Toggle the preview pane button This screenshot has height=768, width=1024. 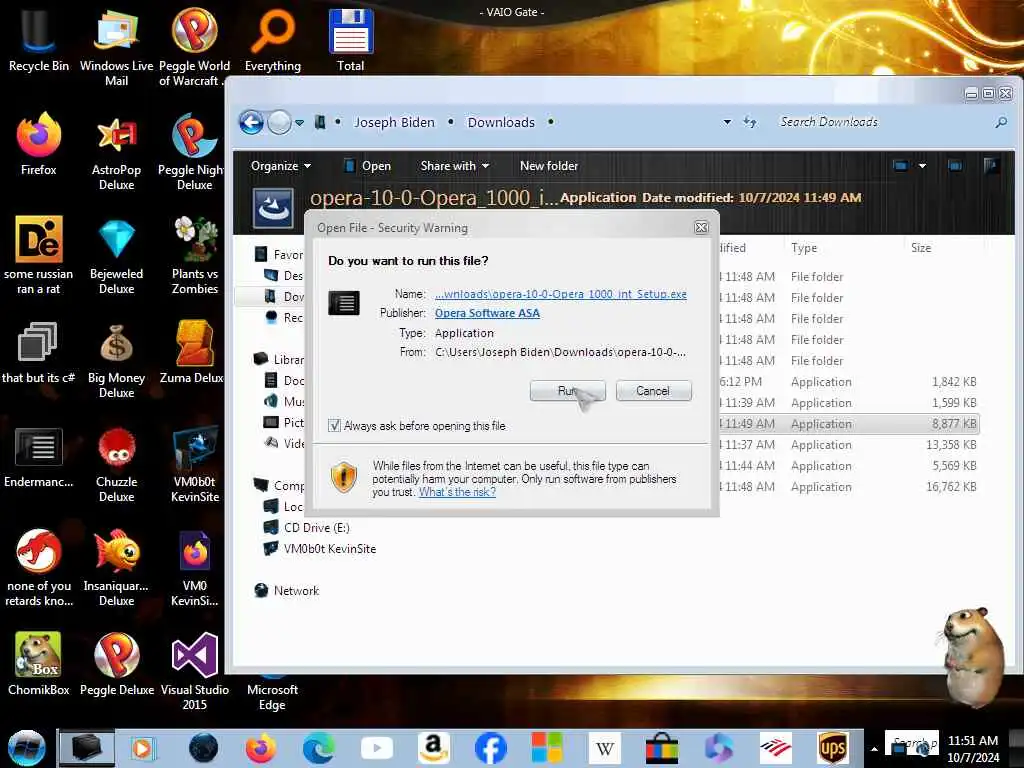click(955, 166)
